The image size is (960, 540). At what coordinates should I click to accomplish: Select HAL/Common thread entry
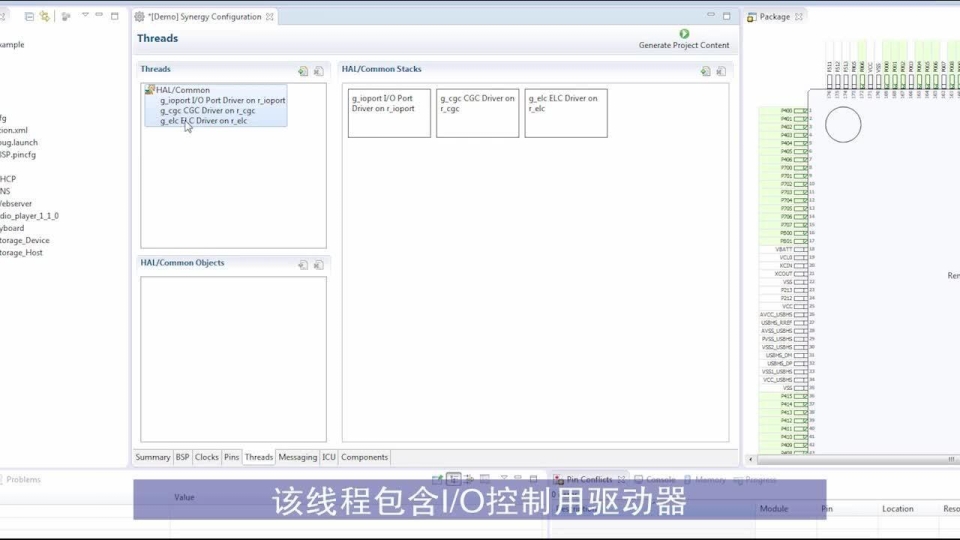tap(182, 90)
